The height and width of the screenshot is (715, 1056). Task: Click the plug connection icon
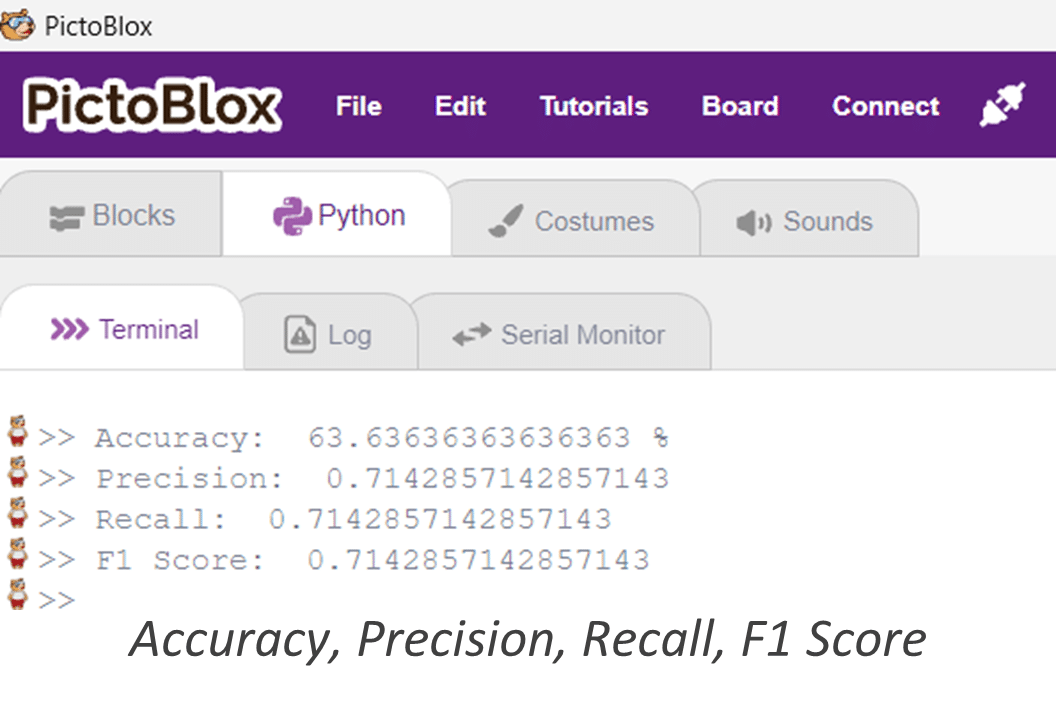tap(1002, 106)
